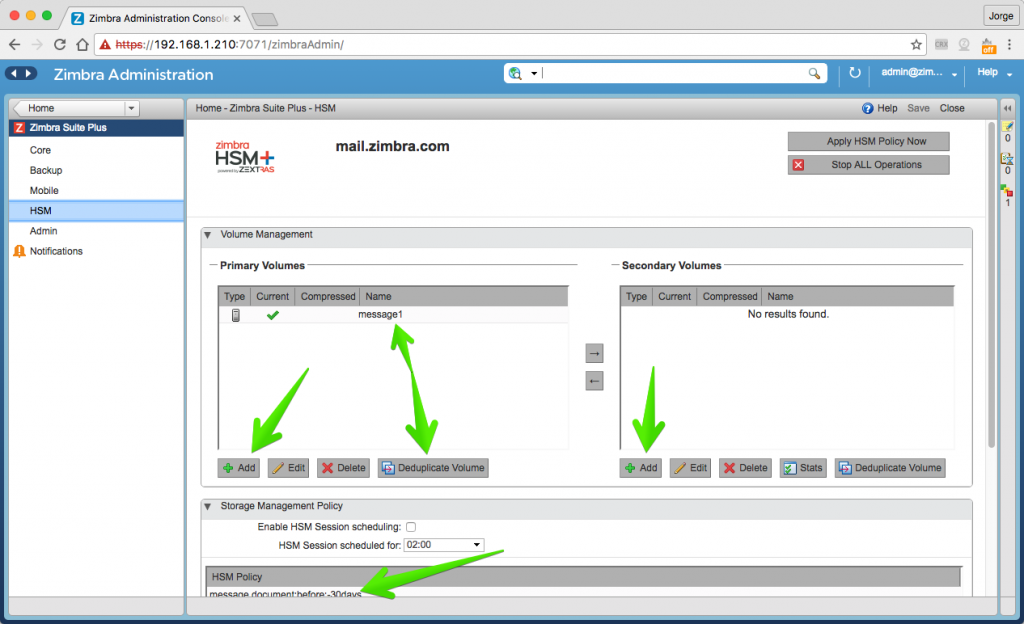
Task: Add a new secondary volume
Action: (641, 468)
